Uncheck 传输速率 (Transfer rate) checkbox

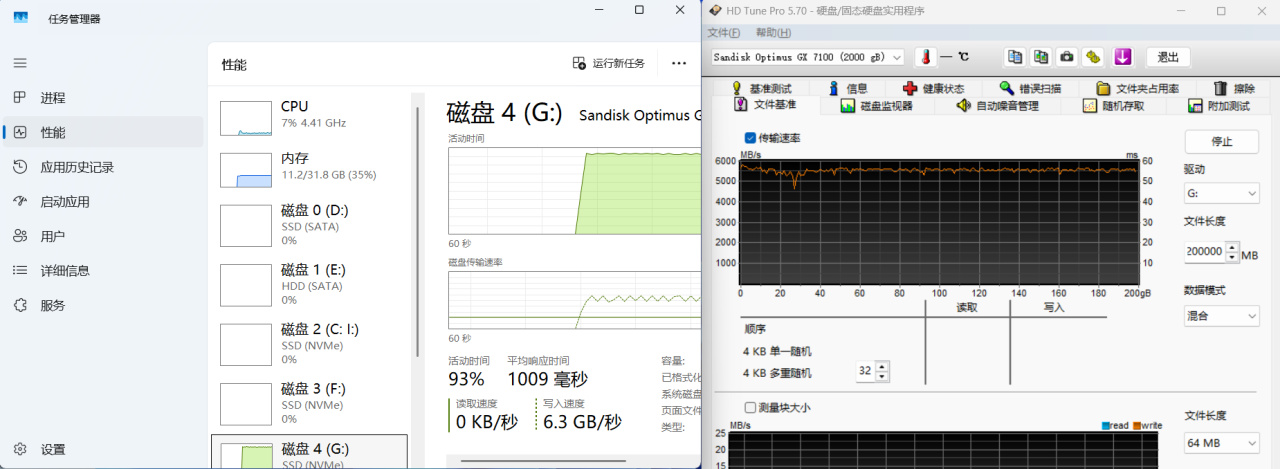[750, 138]
